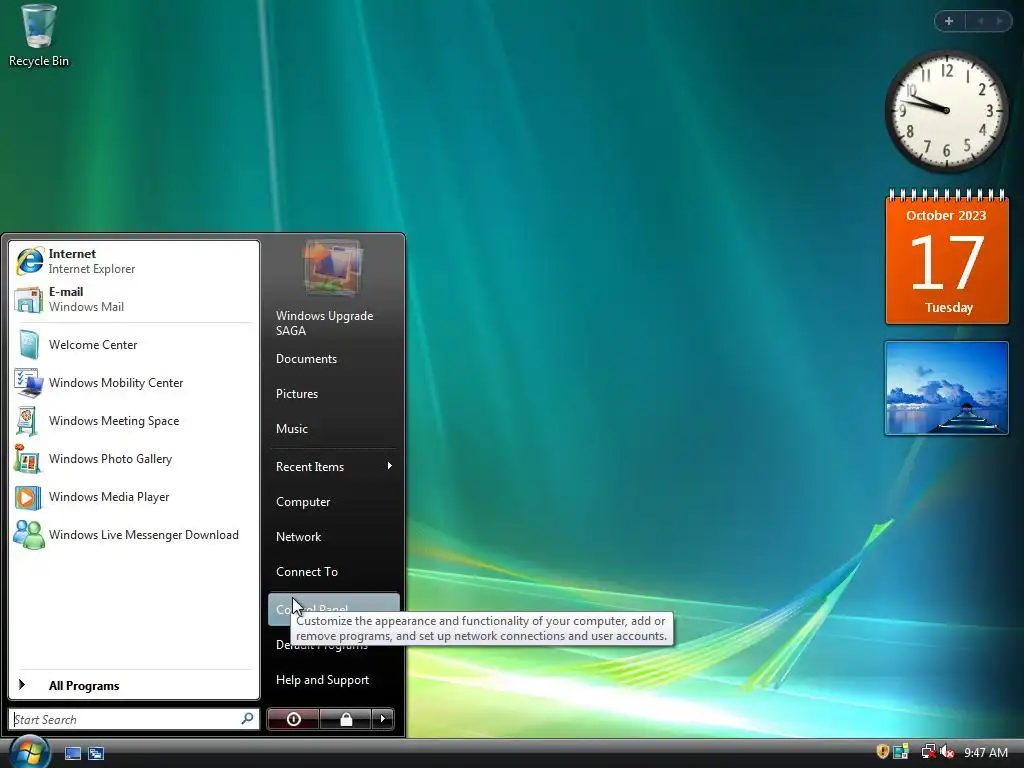Screen dimensions: 1024x768
Task: Open Windows Mail E-mail entry
Action: click(x=134, y=299)
